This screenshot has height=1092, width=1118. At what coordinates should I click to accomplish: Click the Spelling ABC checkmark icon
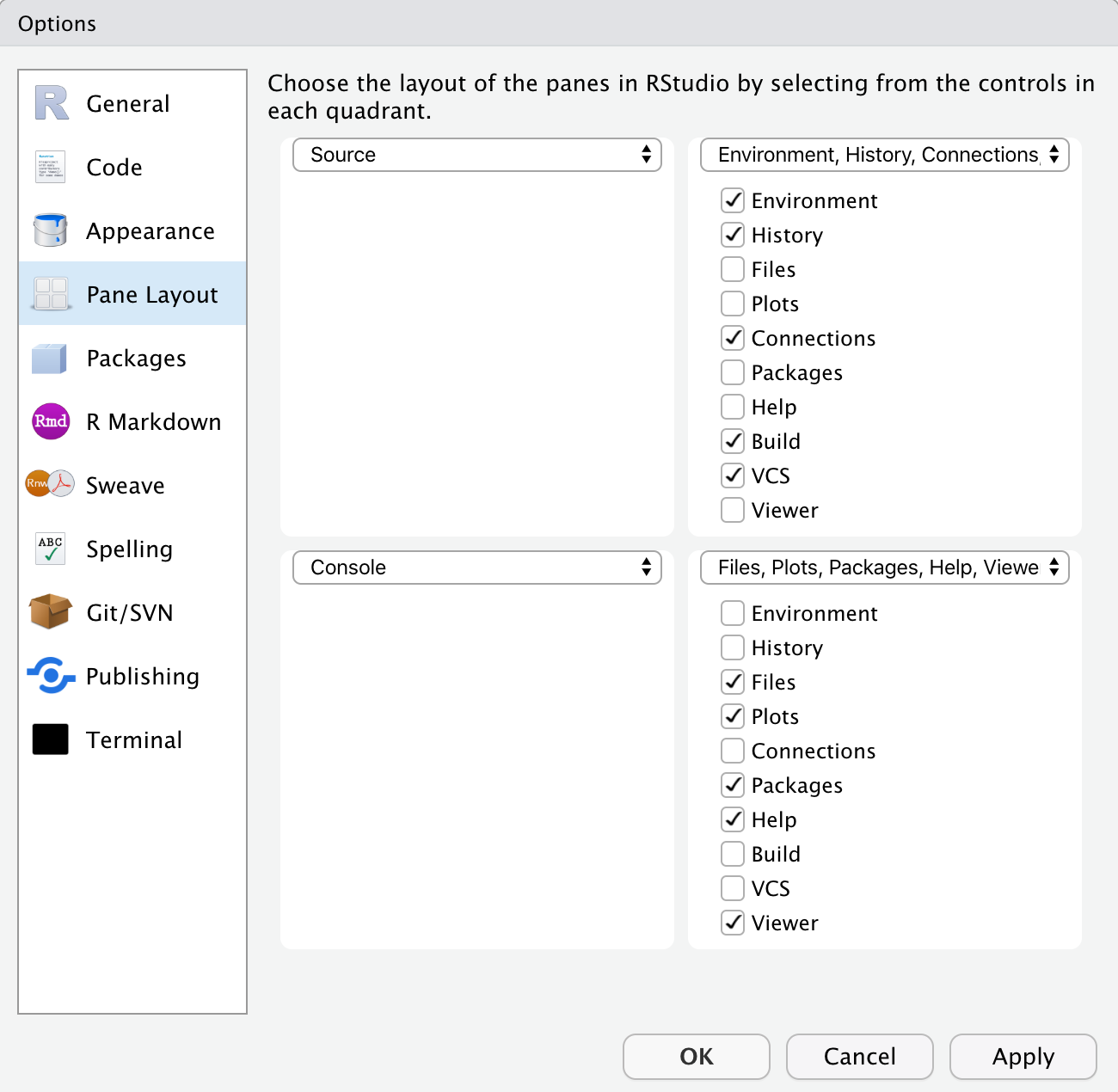[x=50, y=549]
